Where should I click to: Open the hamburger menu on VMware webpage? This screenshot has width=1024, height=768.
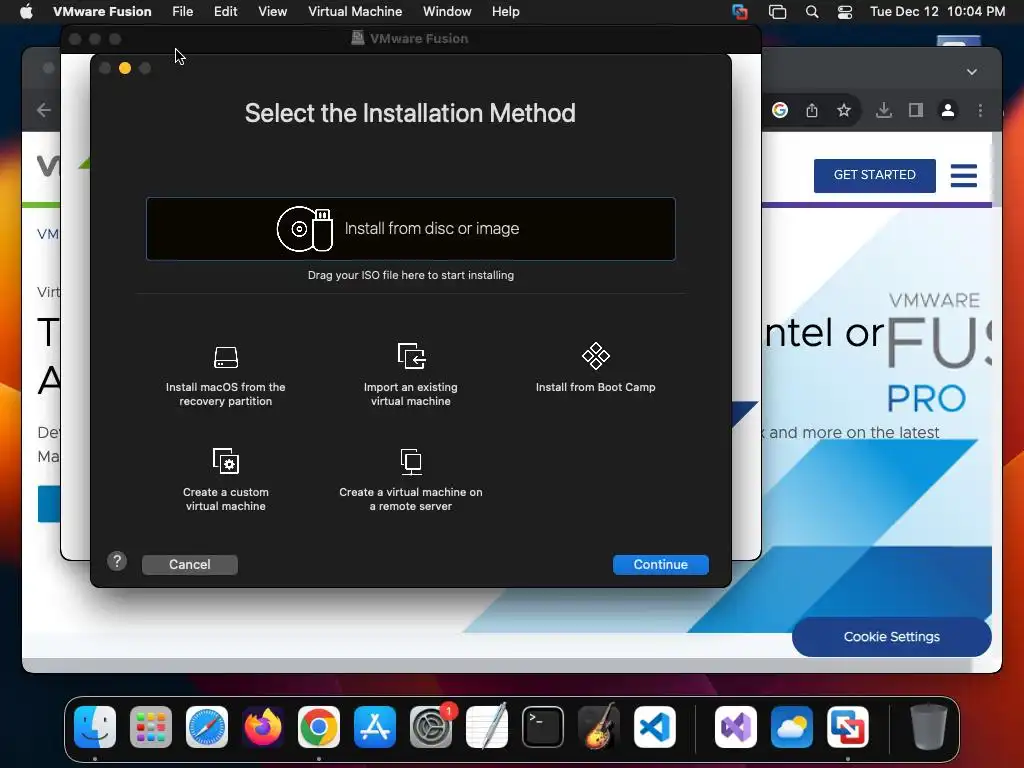(x=963, y=175)
